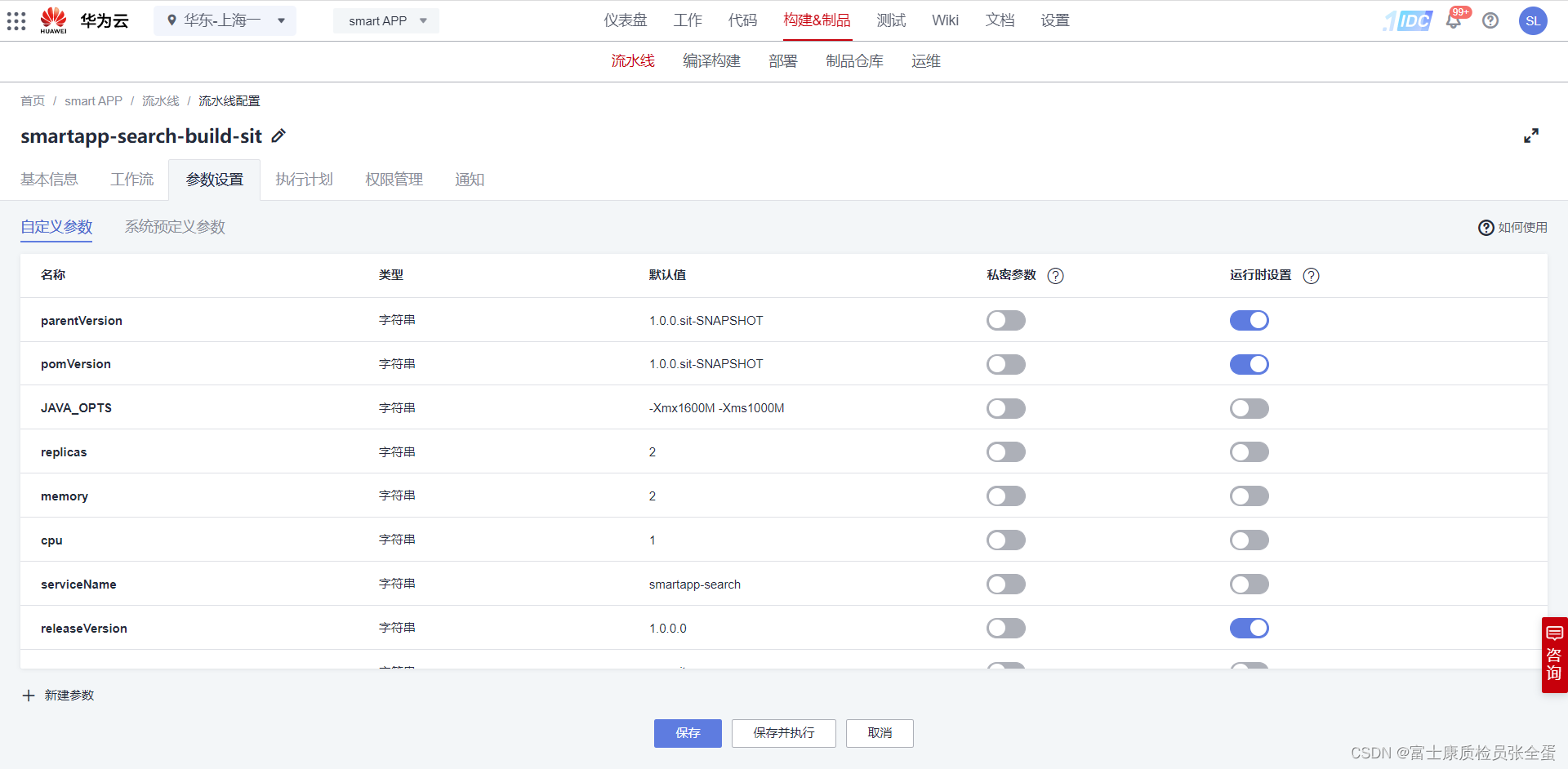The height and width of the screenshot is (769, 1568).
Task: Go to 部署 sub-navigation
Action: [782, 61]
